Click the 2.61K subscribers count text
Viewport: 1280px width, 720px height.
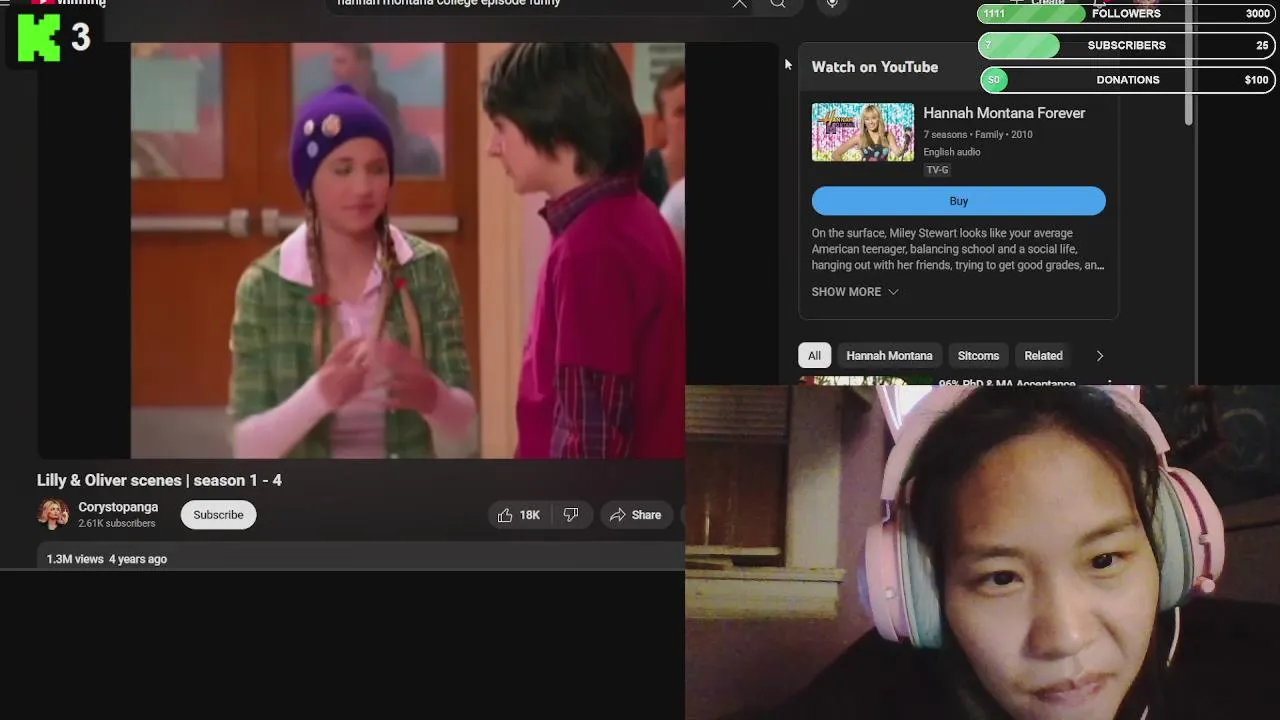117,523
